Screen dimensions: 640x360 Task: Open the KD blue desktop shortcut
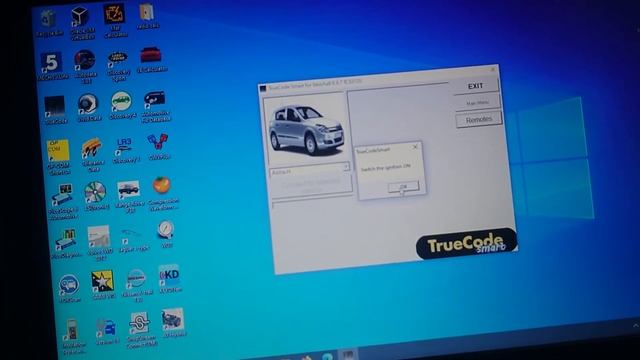(169, 276)
